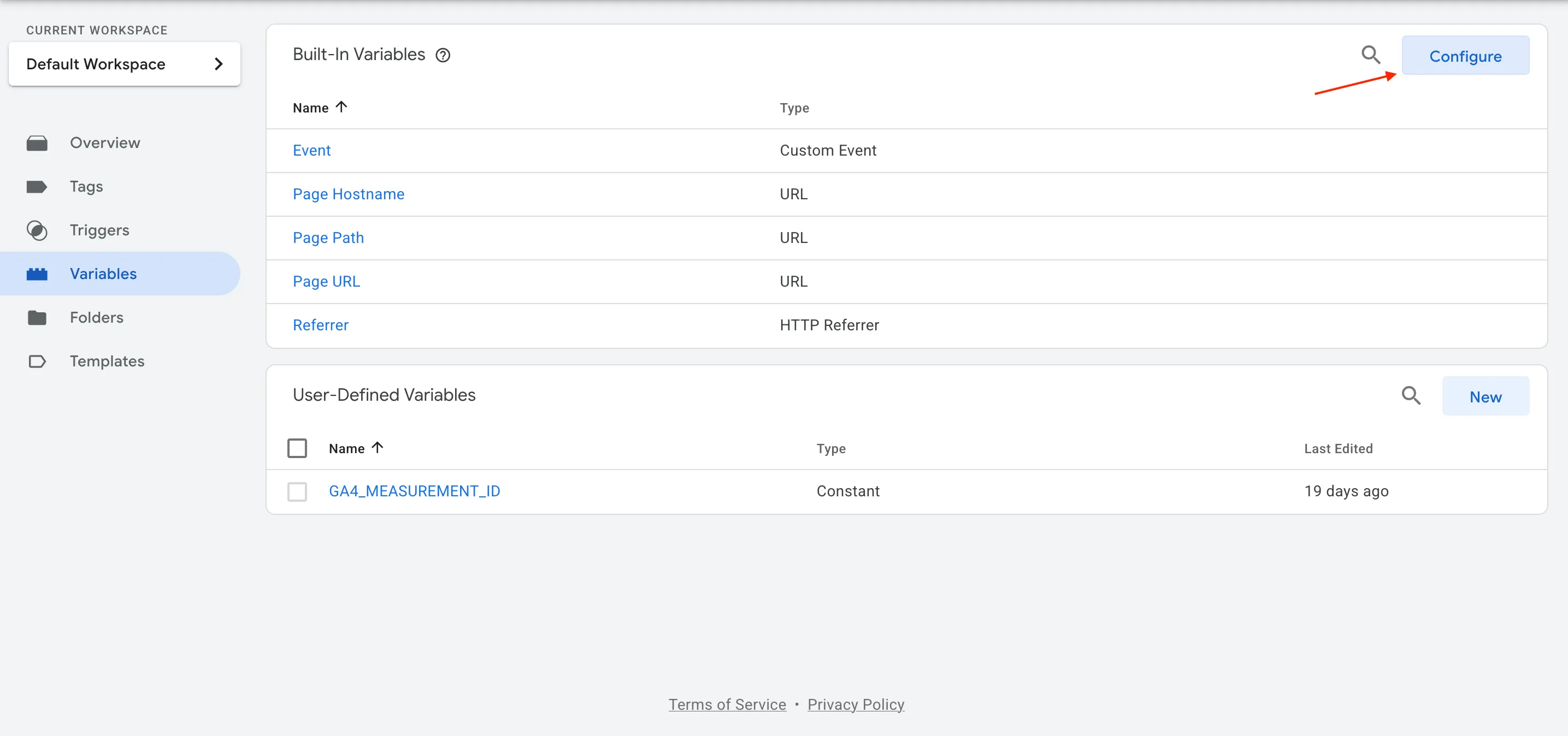The height and width of the screenshot is (736, 1568).
Task: Click the Built-In Variables help icon
Action: point(443,55)
